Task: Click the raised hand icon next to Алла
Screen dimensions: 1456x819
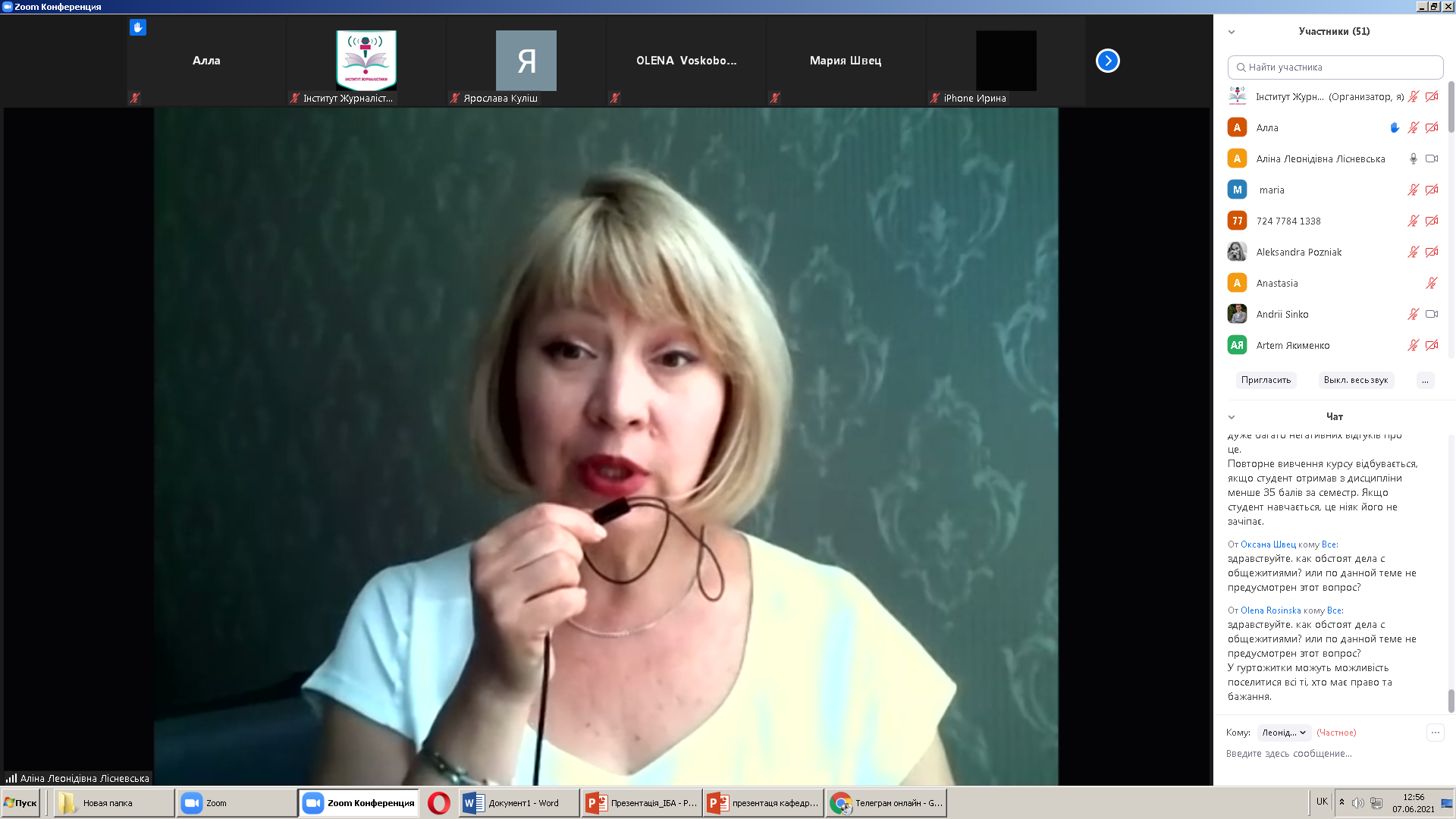Action: [x=1394, y=127]
